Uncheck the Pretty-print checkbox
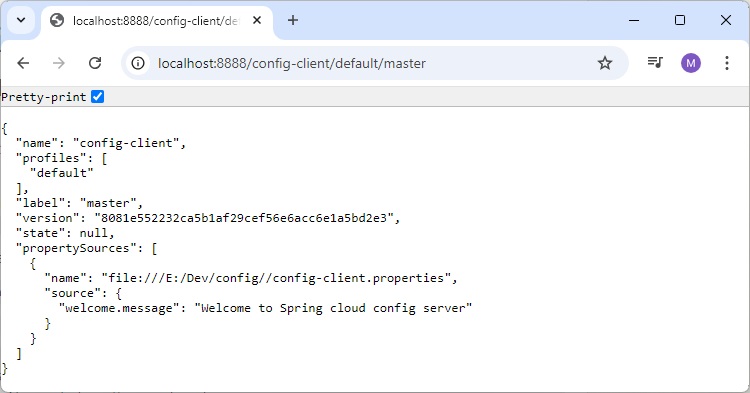750x393 pixels. click(98, 97)
